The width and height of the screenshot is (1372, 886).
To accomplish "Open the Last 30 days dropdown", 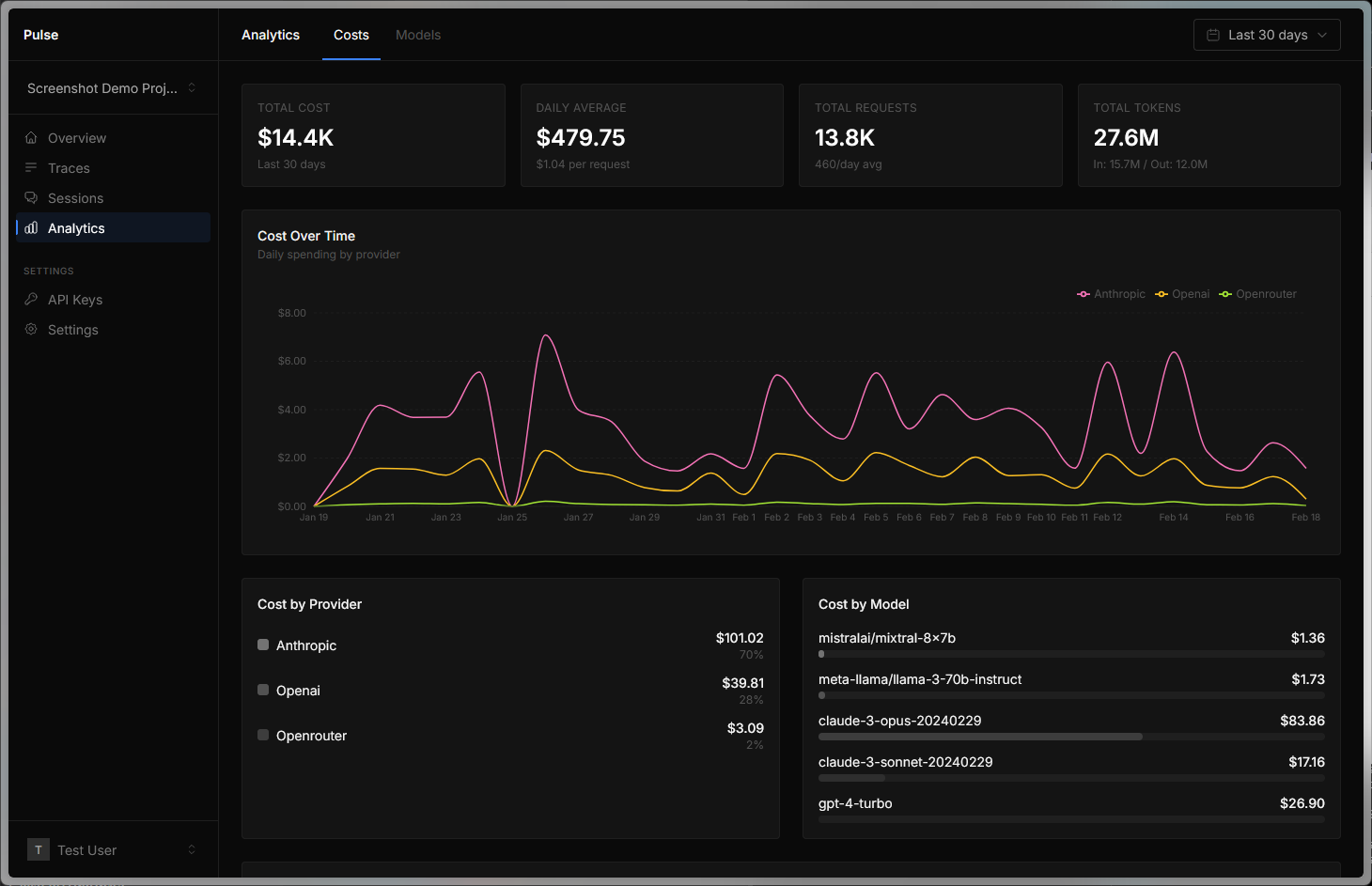I will (x=1267, y=35).
